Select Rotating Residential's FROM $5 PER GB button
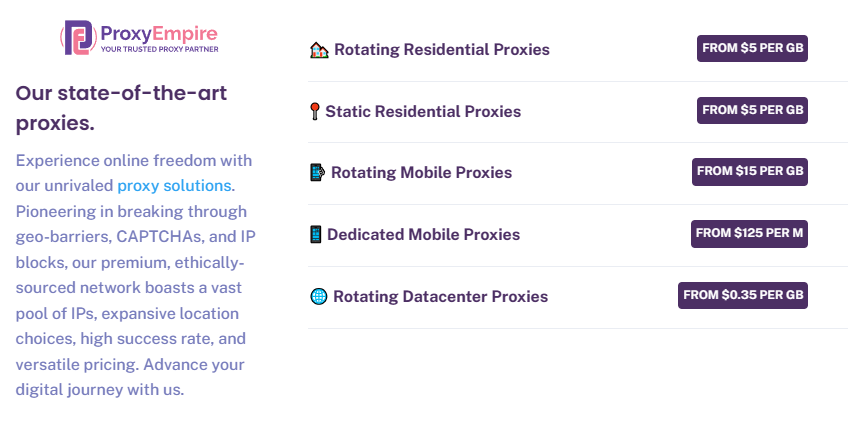The image size is (866, 421). click(x=752, y=48)
